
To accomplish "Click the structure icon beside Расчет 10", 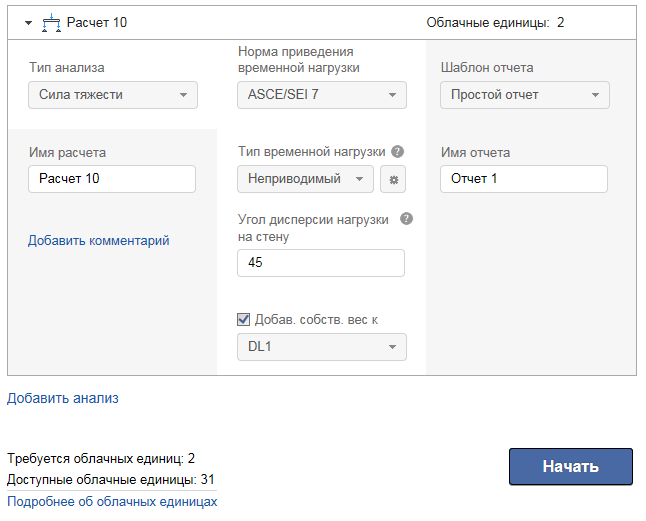I will tap(52, 22).
